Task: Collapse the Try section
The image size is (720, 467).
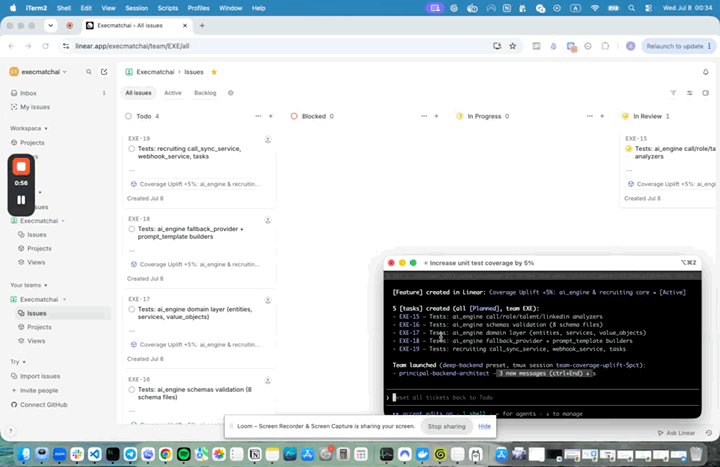Action: click(x=18, y=362)
